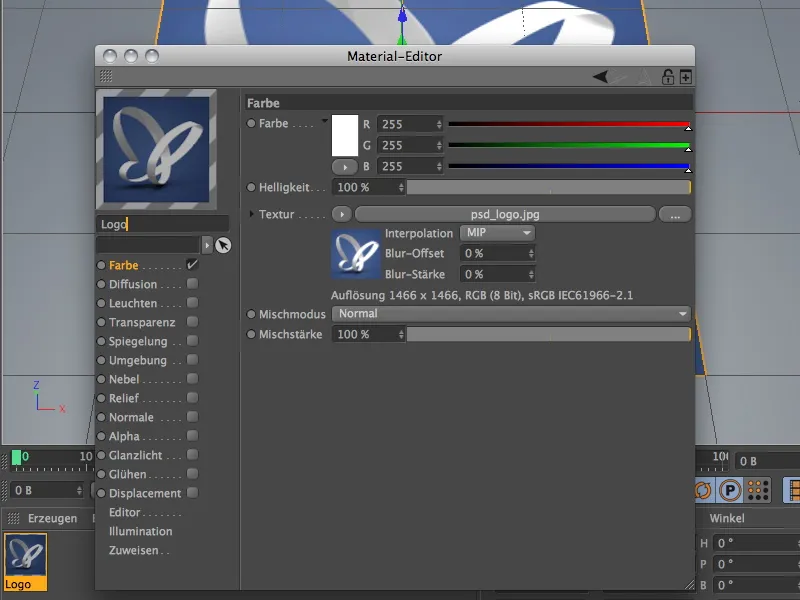
Task: Click the arrow button below color swatch
Action: [344, 167]
